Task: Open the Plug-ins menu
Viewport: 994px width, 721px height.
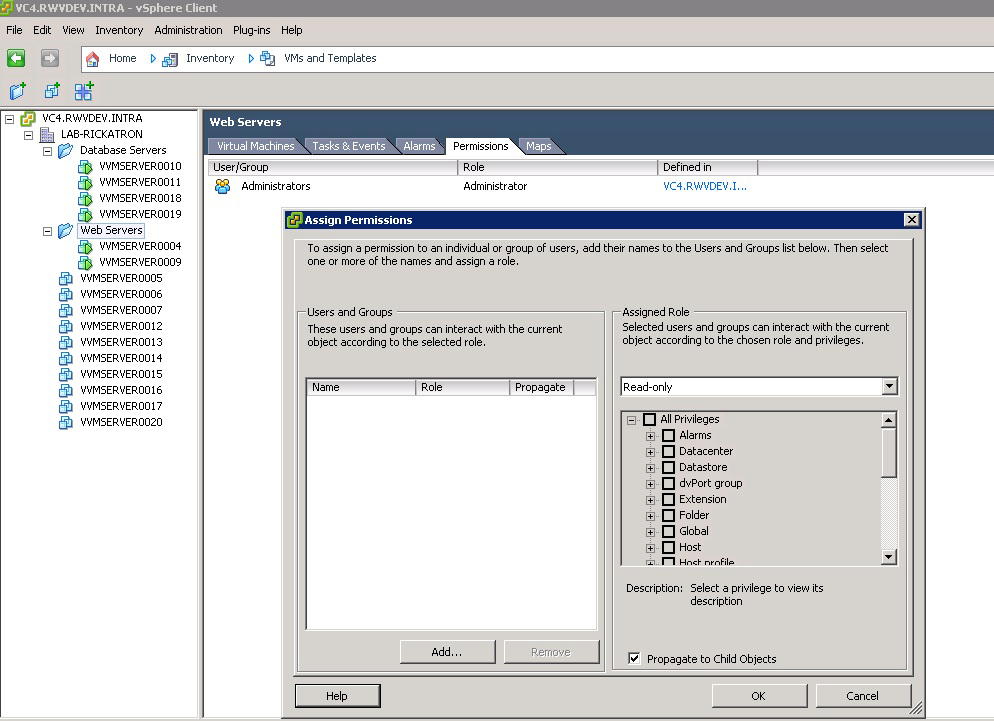Action: (x=252, y=30)
